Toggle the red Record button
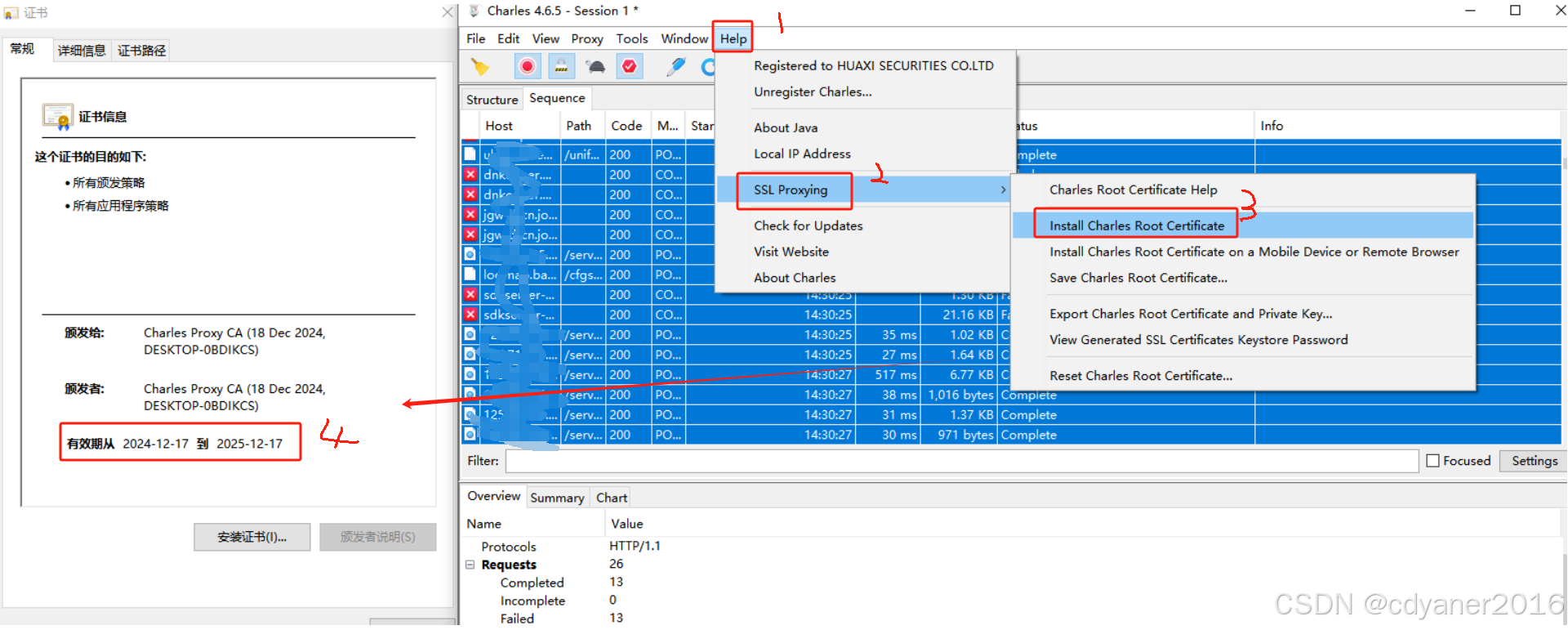 tap(528, 66)
